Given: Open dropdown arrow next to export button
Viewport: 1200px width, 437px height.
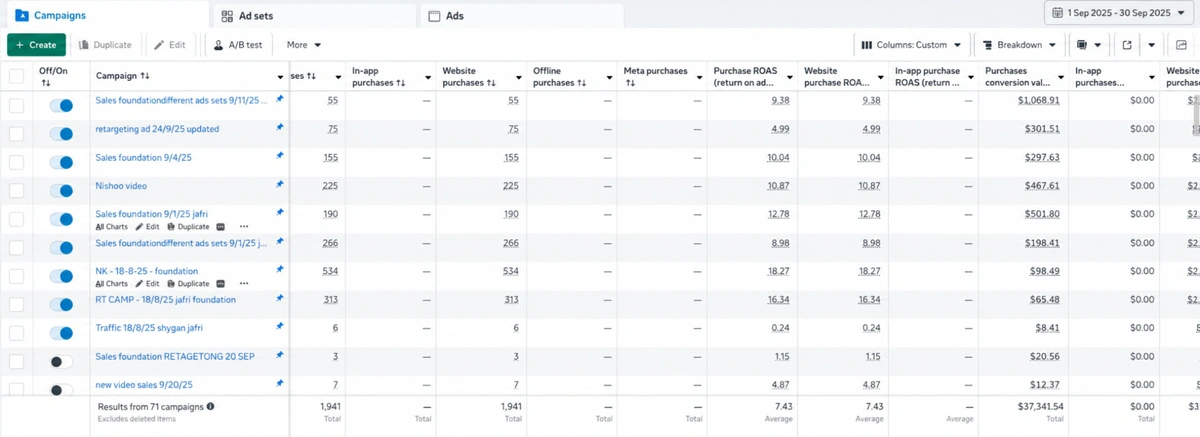Looking at the screenshot, I should [1152, 45].
